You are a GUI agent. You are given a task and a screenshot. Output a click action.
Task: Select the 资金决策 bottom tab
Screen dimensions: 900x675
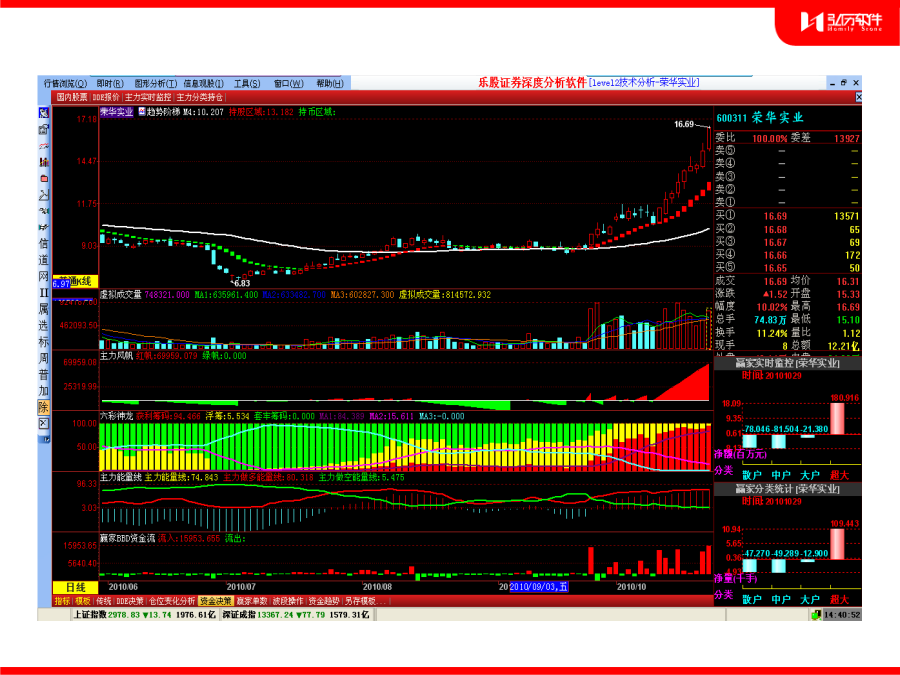tap(216, 601)
